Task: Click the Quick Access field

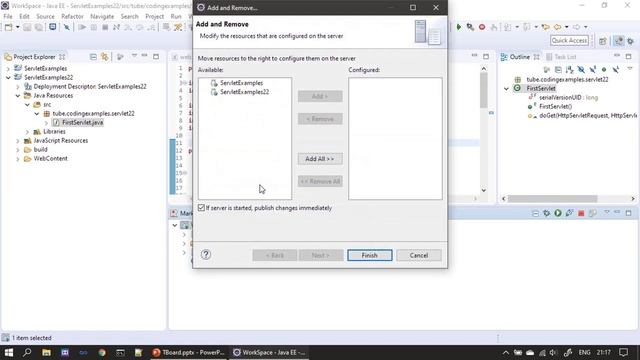Action: coord(569,40)
